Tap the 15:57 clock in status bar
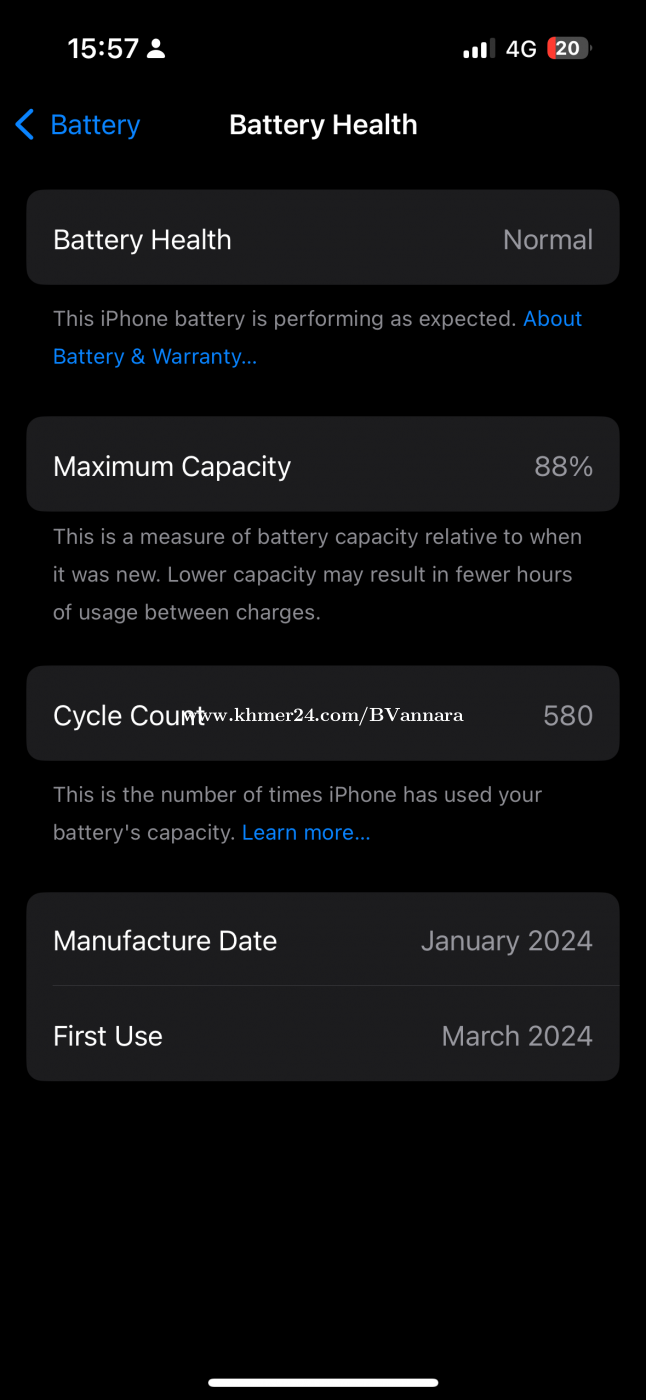Viewport: 646px width, 1400px height. 102,49
